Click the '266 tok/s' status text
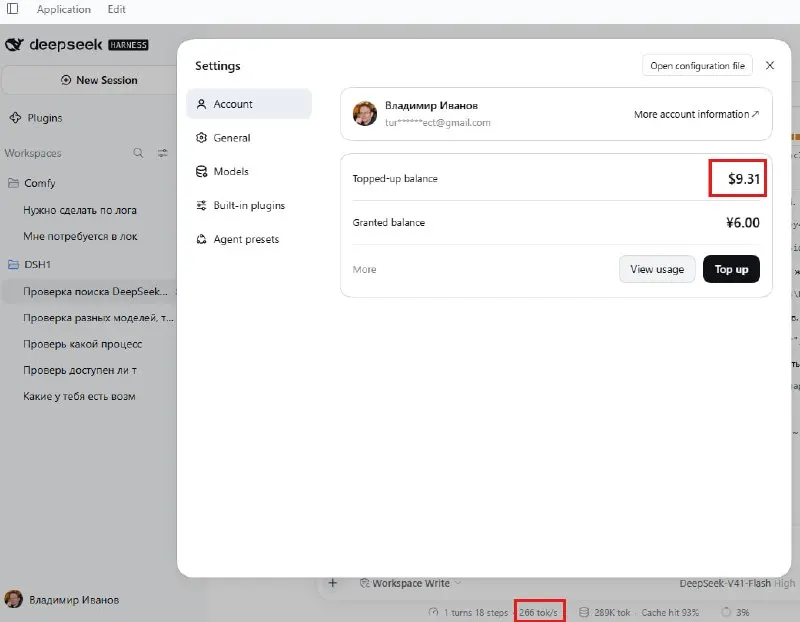The image size is (800, 622). pos(538,612)
